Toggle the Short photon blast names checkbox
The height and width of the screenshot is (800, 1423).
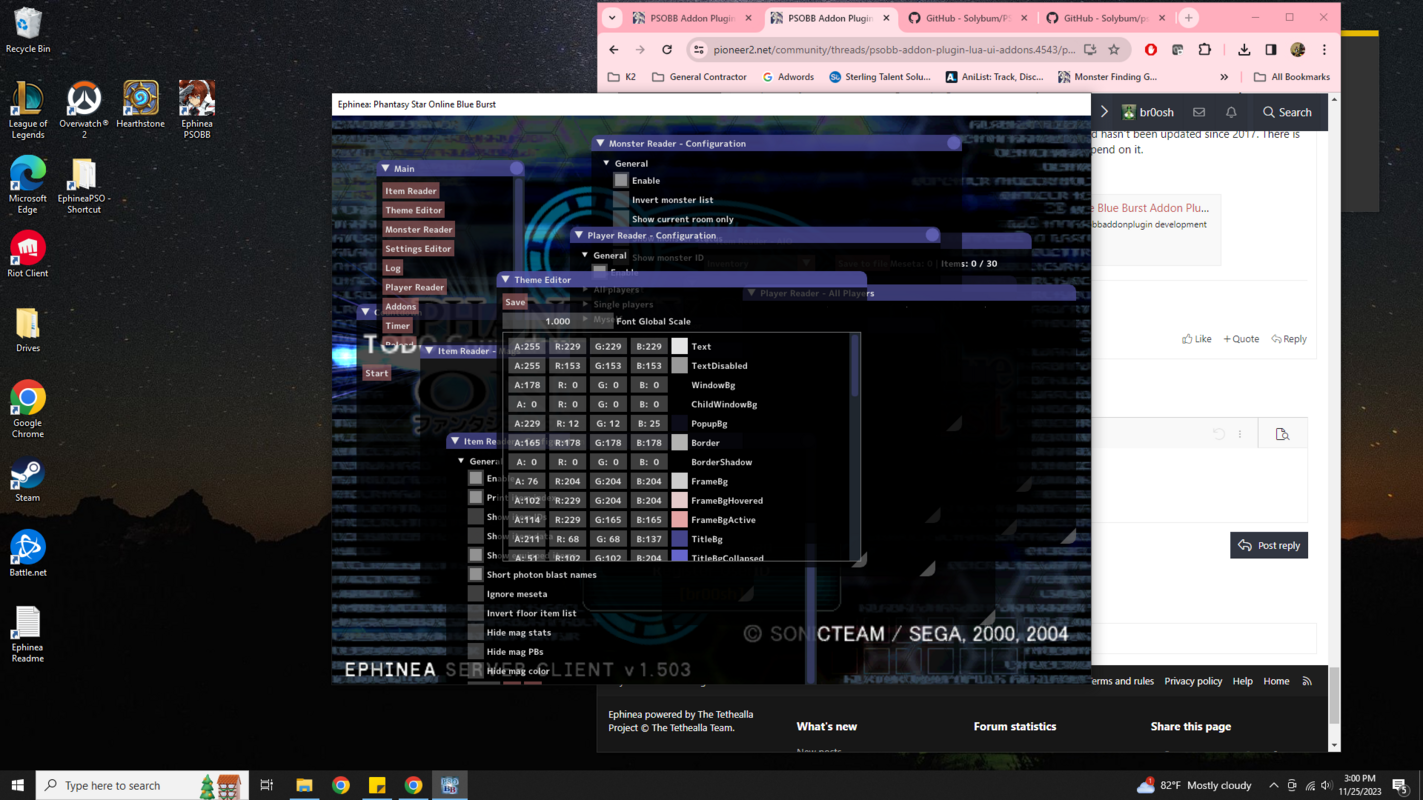coord(476,574)
